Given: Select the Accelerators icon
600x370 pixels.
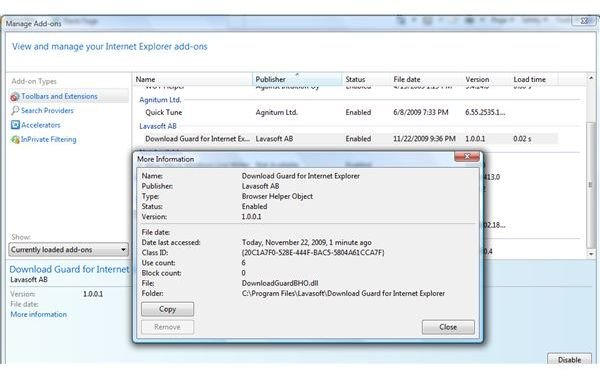Looking at the screenshot, I should (15, 125).
